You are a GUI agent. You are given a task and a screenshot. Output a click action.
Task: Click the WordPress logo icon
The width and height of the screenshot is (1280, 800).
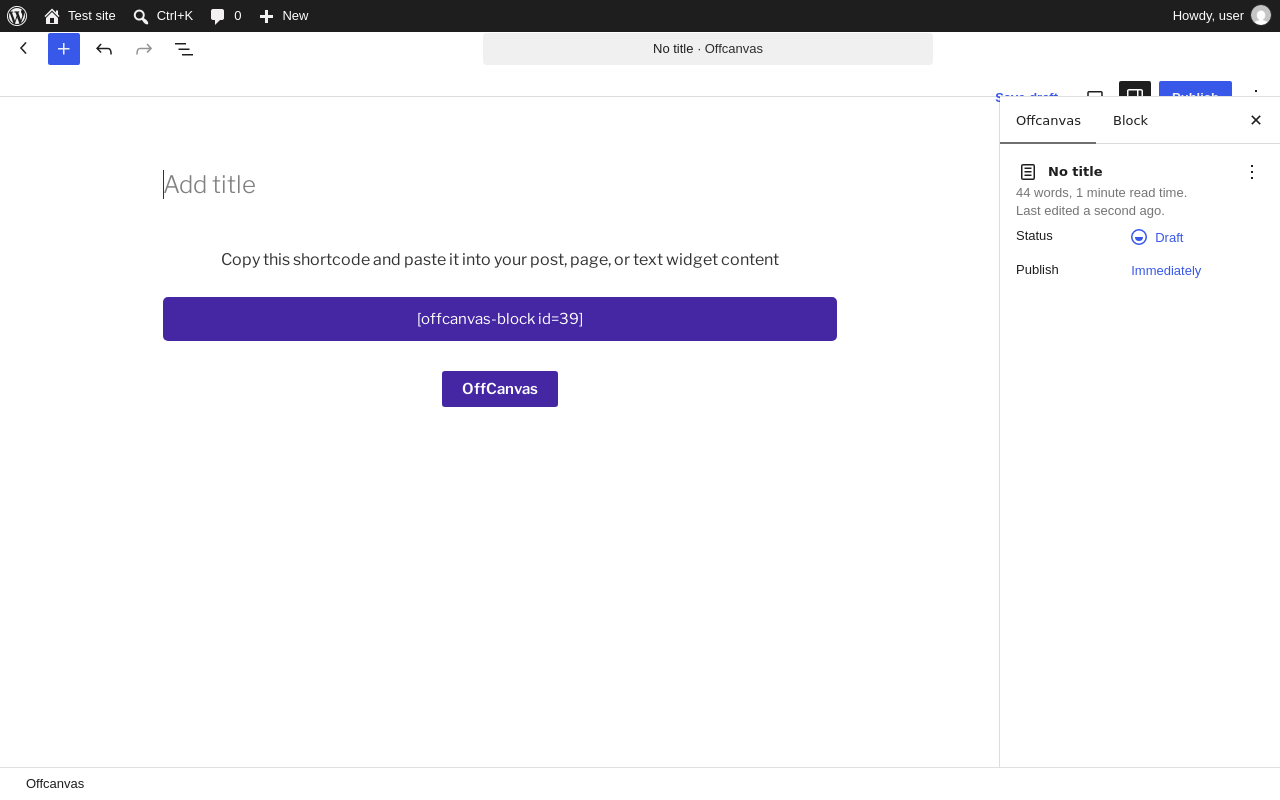pyautogui.click(x=17, y=16)
